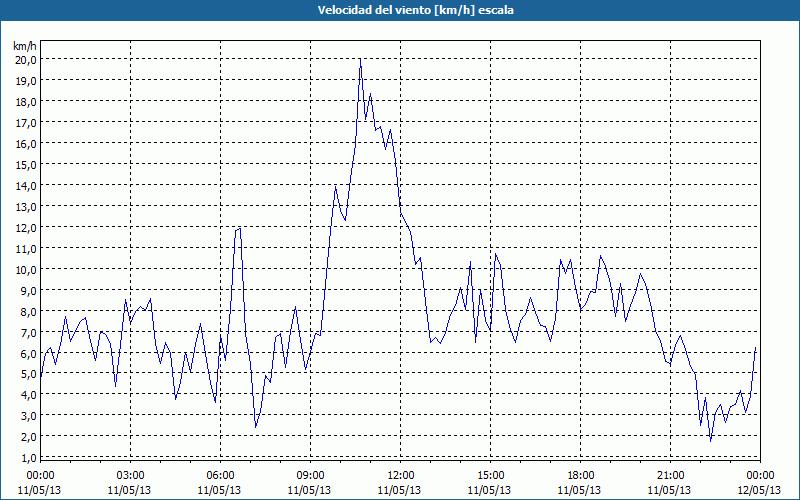
Task: Select the "15:00" time axis label
Action: click(490, 476)
